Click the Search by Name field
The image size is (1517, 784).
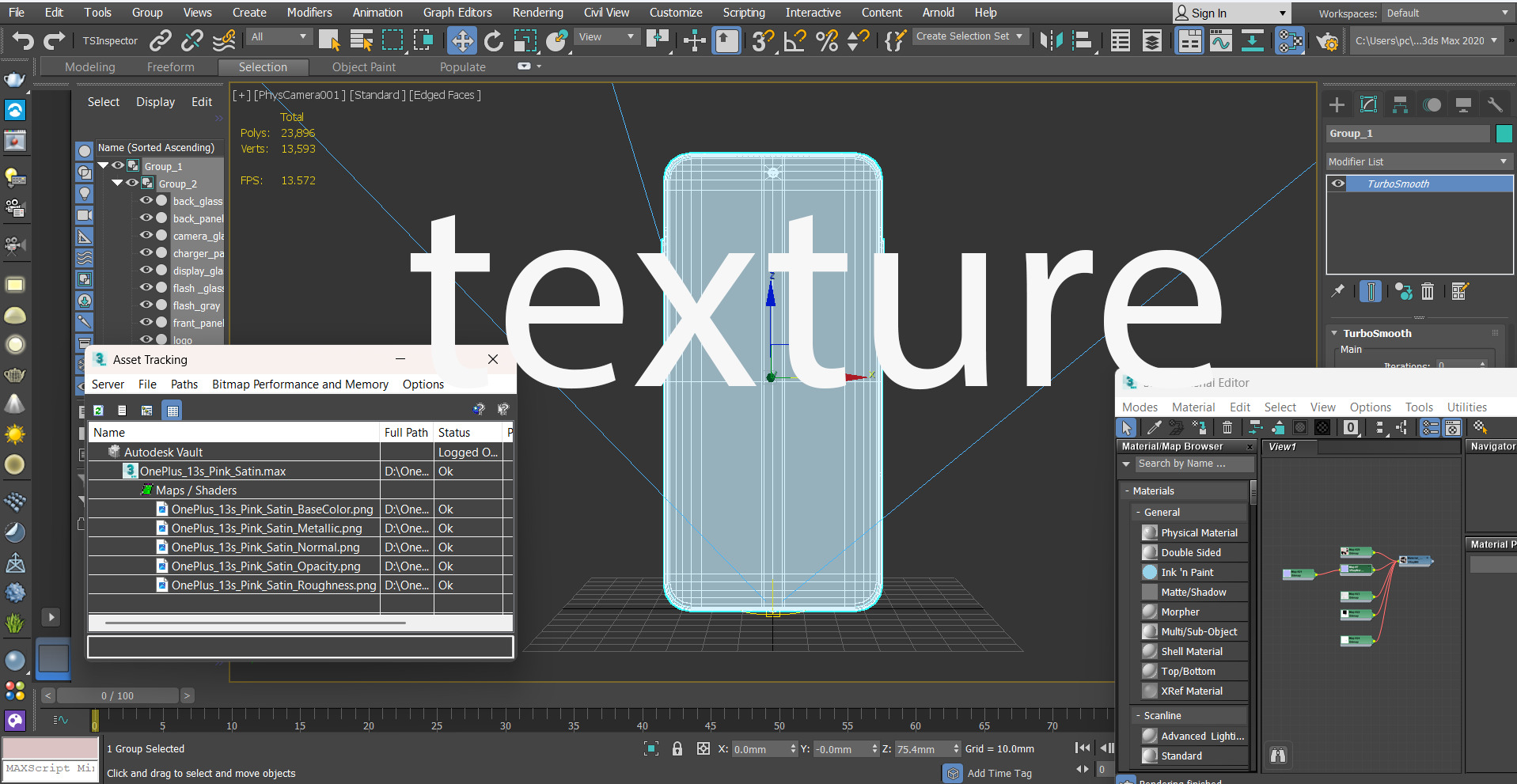[1194, 464]
